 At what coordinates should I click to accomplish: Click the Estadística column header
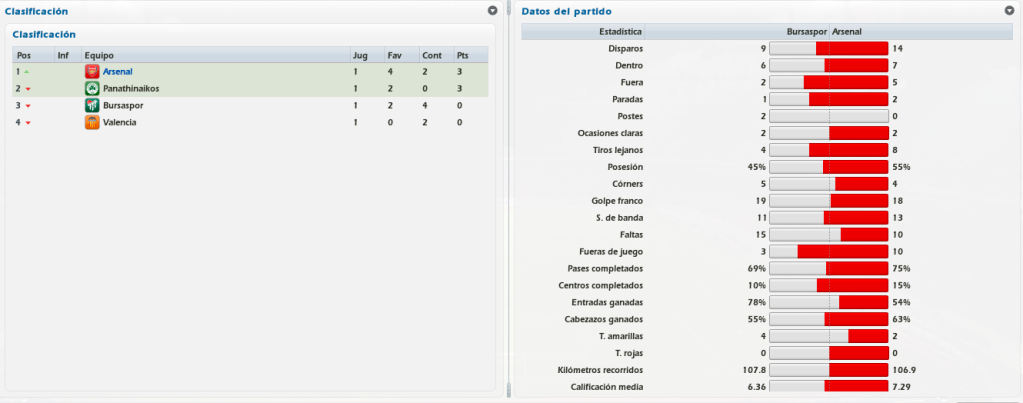pyautogui.click(x=583, y=31)
